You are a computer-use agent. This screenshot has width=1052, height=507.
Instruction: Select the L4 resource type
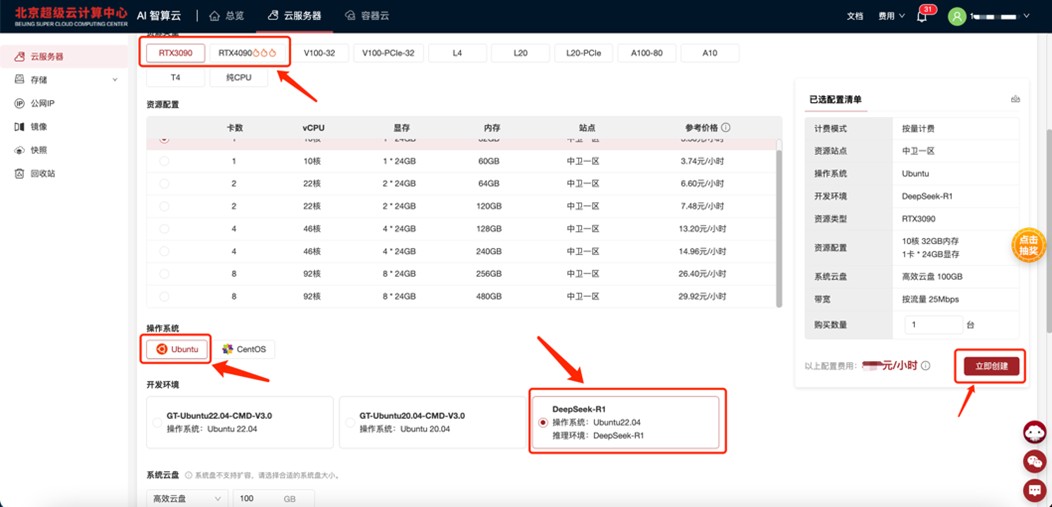(458, 53)
